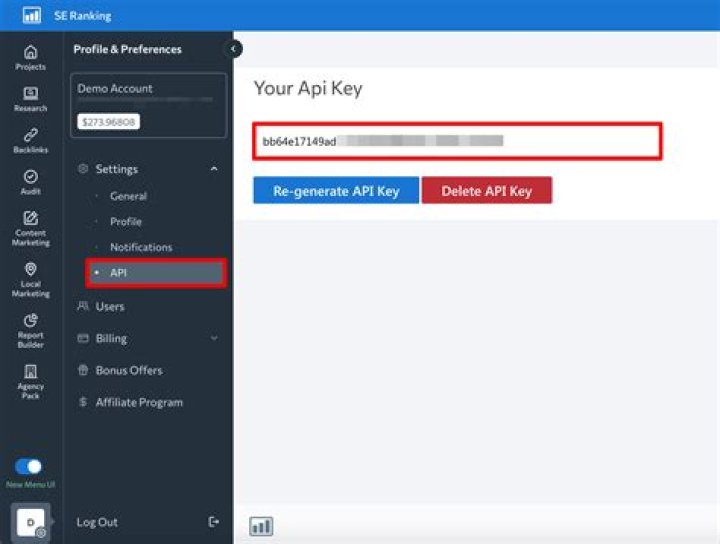720x544 pixels.
Task: Click the Bonus Offers gift icon
Action: [x=83, y=370]
